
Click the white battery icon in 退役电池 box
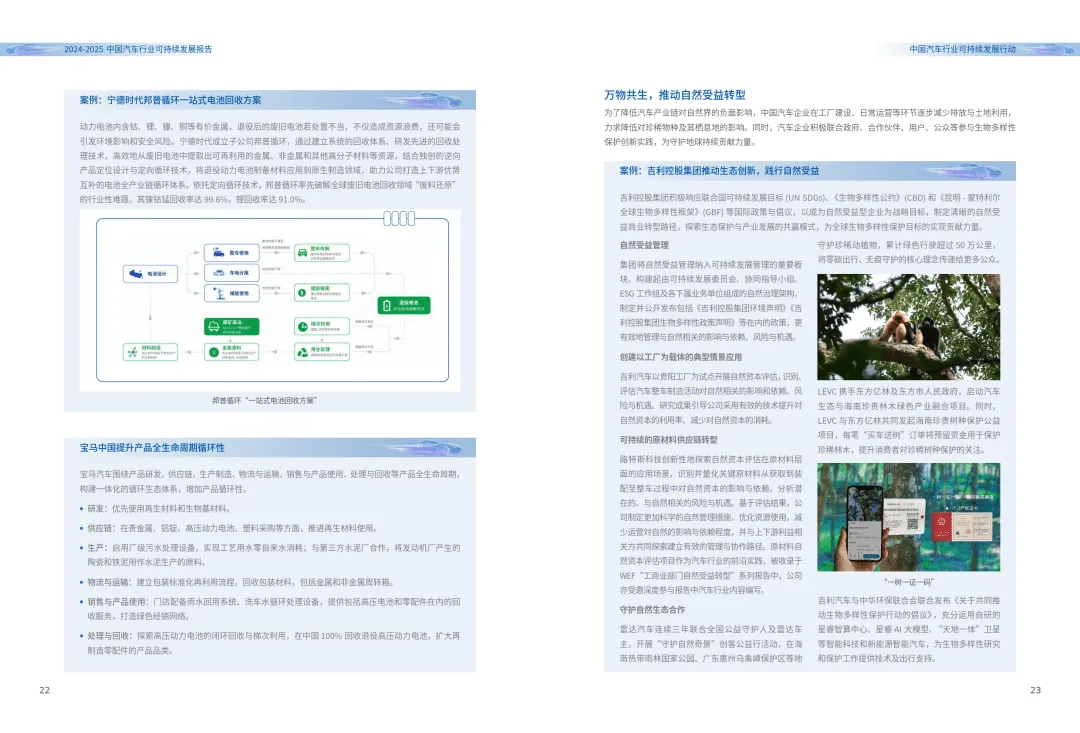(x=386, y=305)
